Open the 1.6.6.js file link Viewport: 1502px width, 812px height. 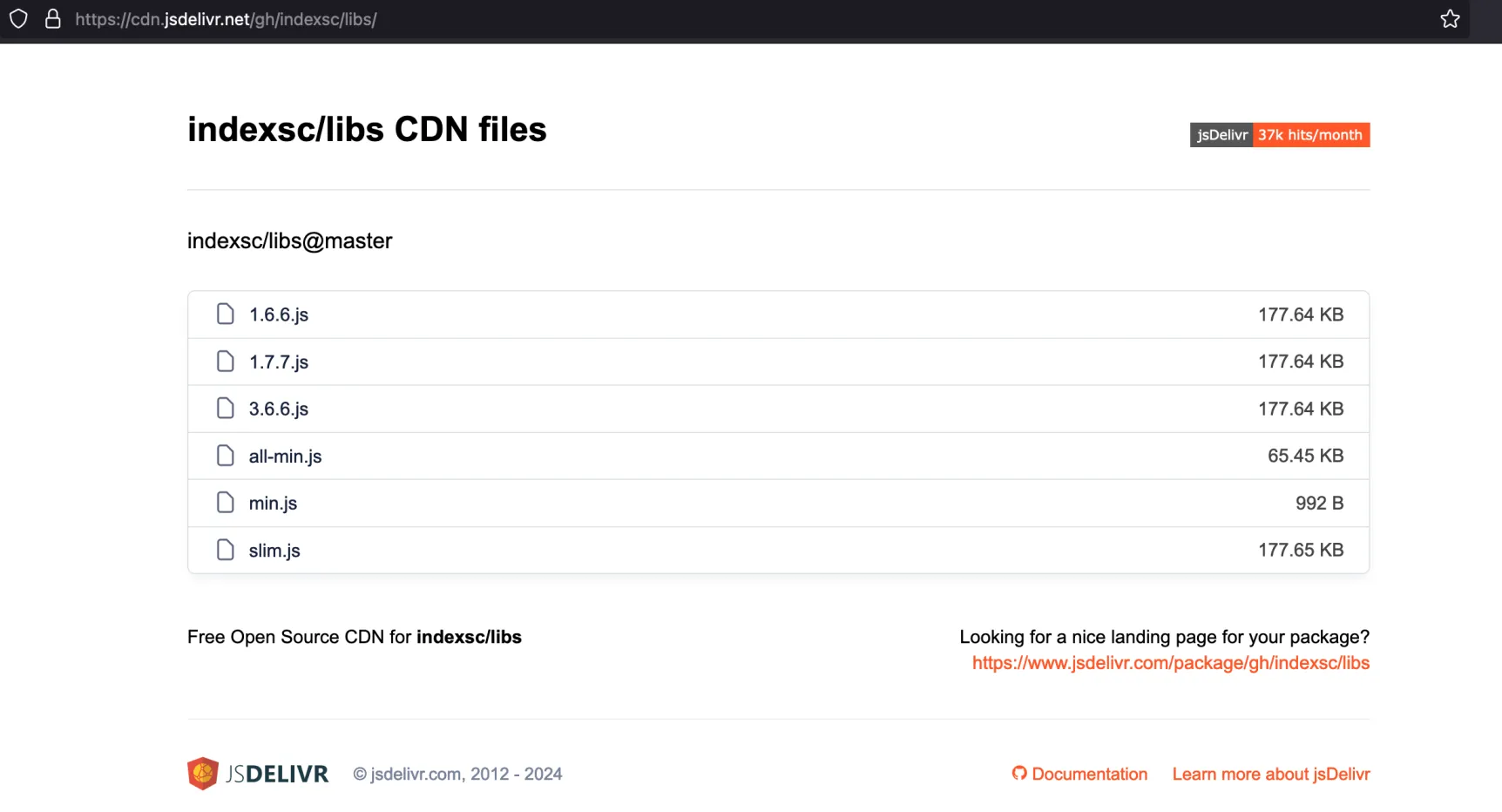(x=279, y=315)
